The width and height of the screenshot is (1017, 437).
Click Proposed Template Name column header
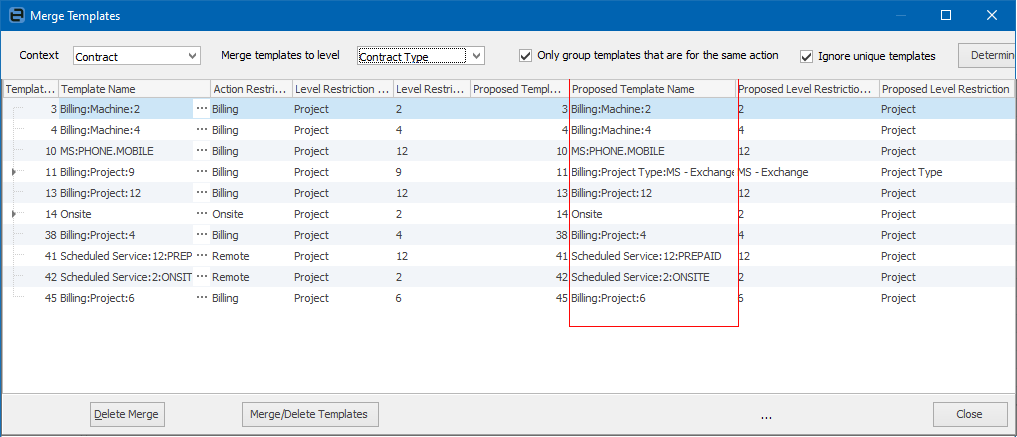(x=650, y=89)
